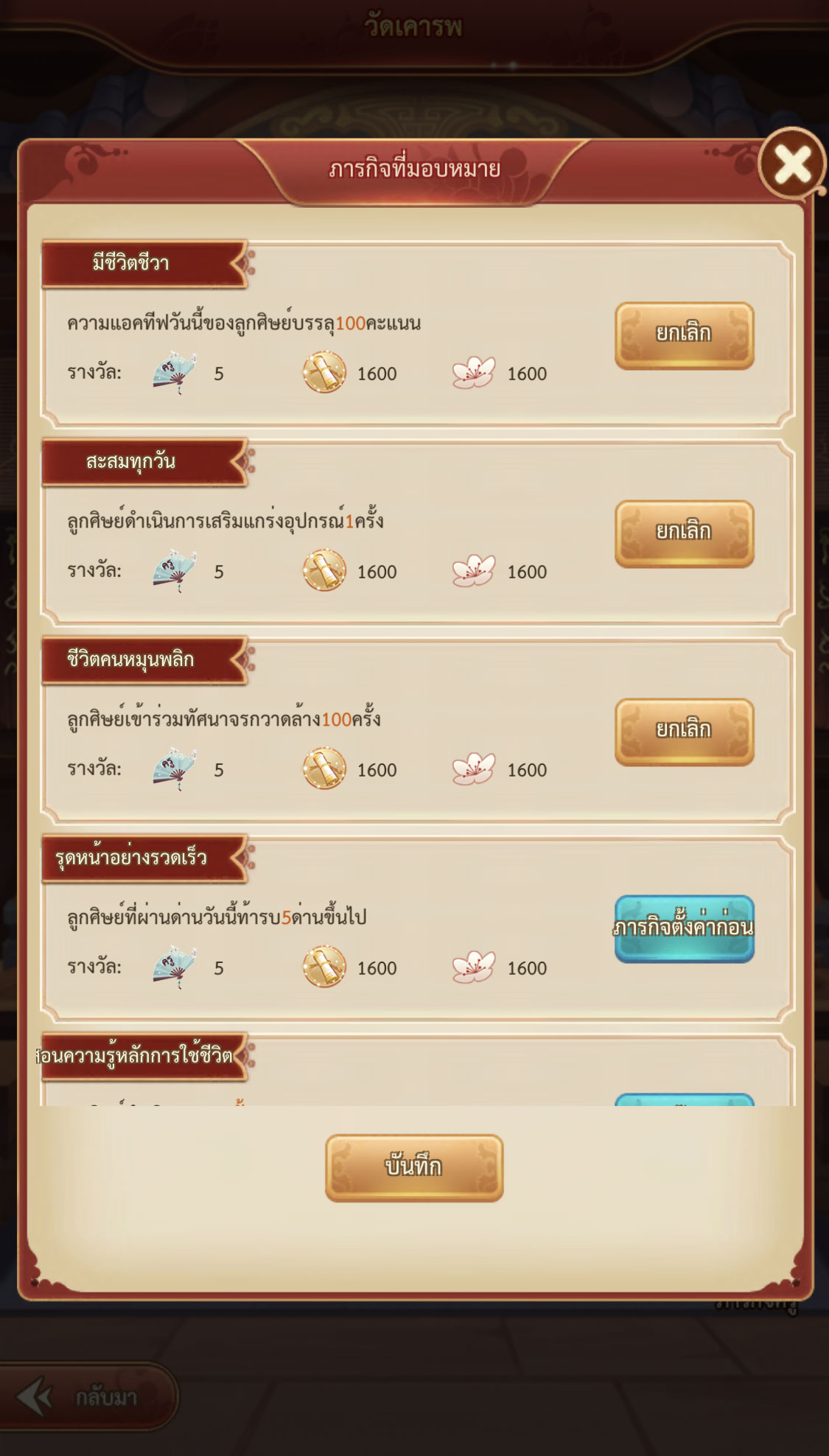Tap the gold scroll coin in มีชีวิตชีวา
The height and width of the screenshot is (1456, 829).
point(324,372)
